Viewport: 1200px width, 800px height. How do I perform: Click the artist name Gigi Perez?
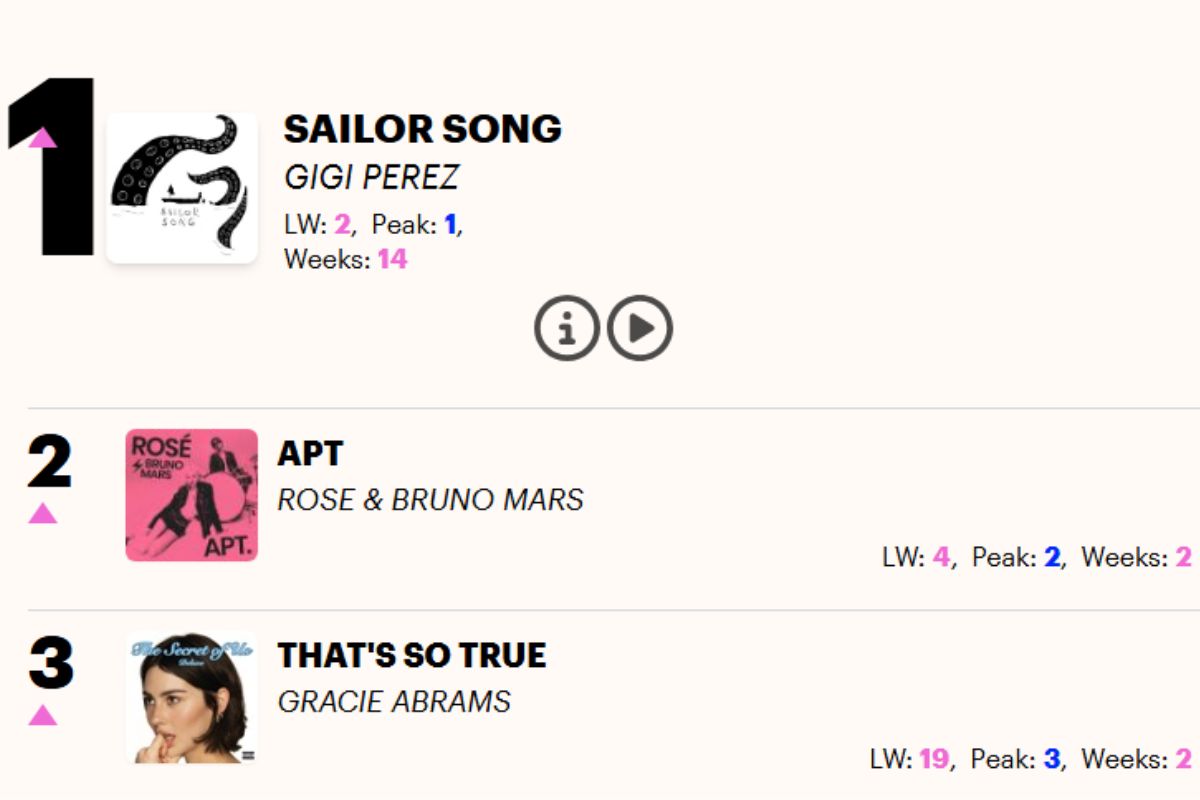371,177
